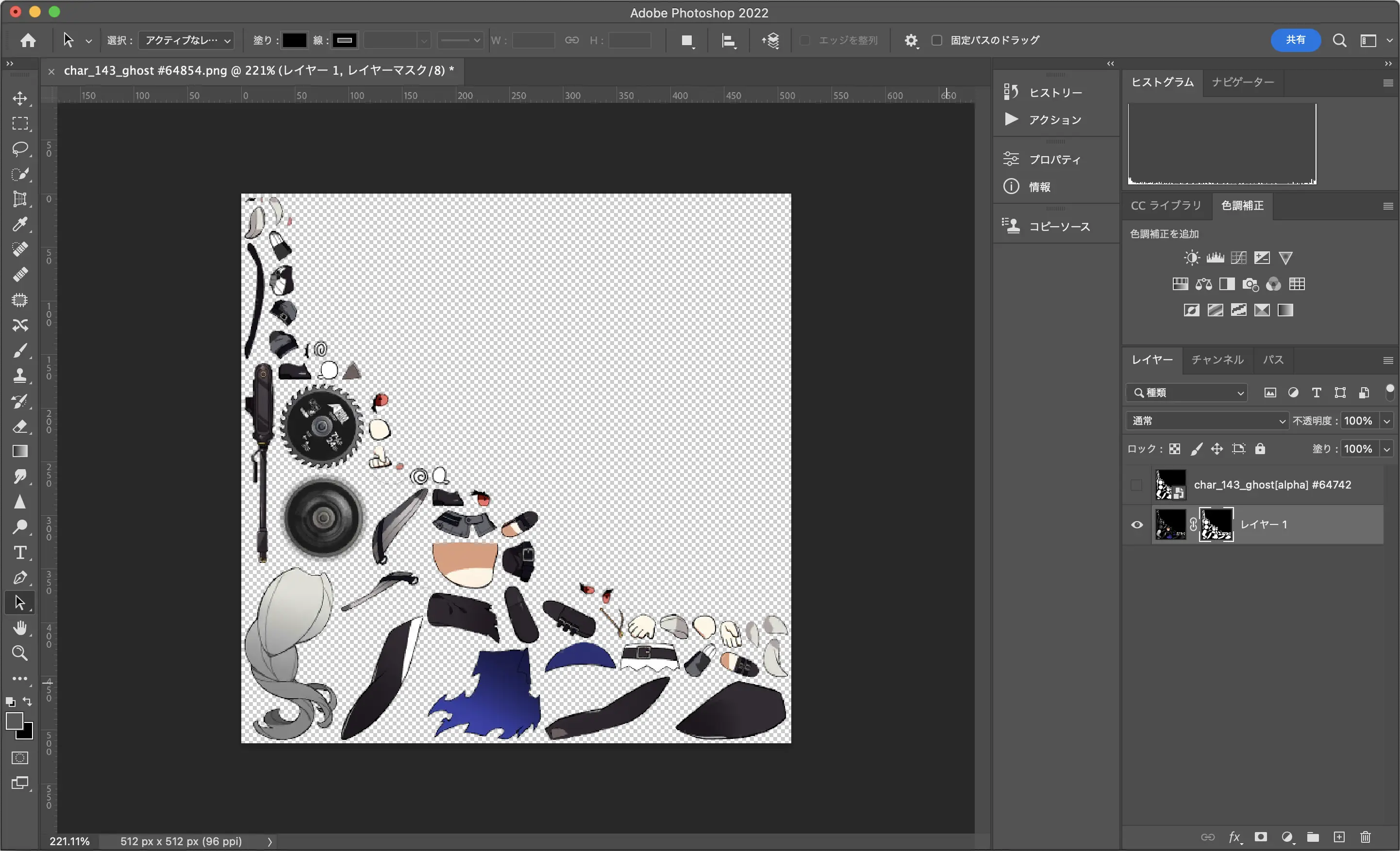Show the char_143_ghost[alpha] layer
Viewport: 1400px width, 851px height.
coord(1136,485)
